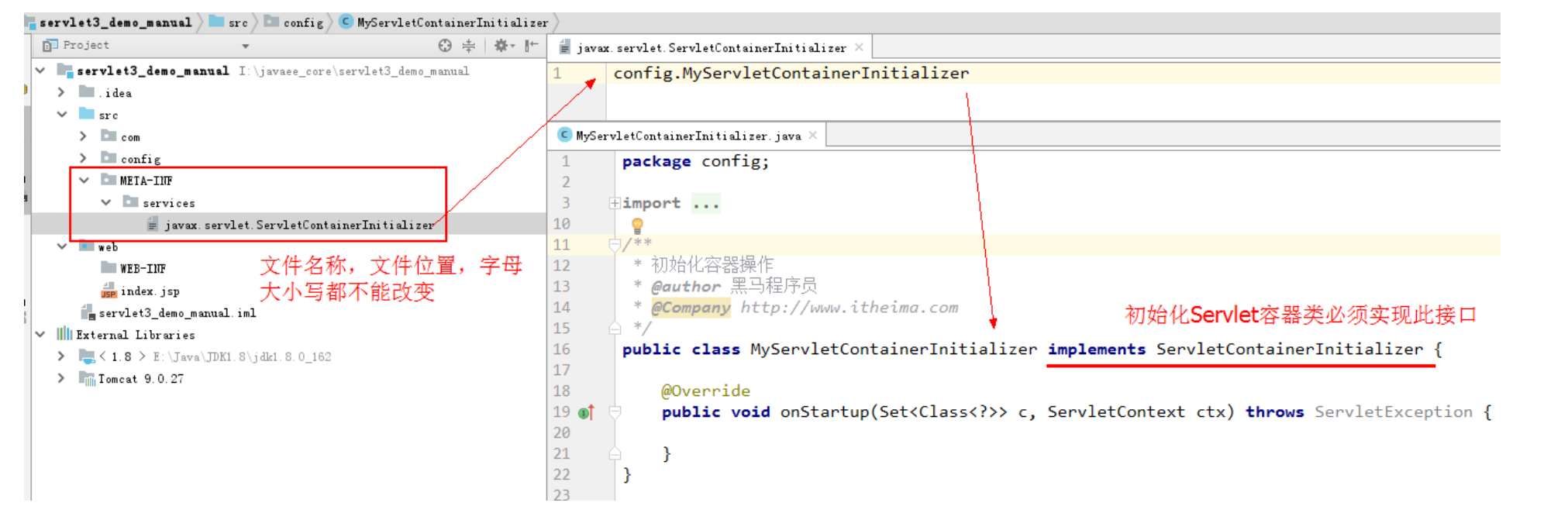Click the External Libraries icon
This screenshot has height=520, width=1568.
64,334
